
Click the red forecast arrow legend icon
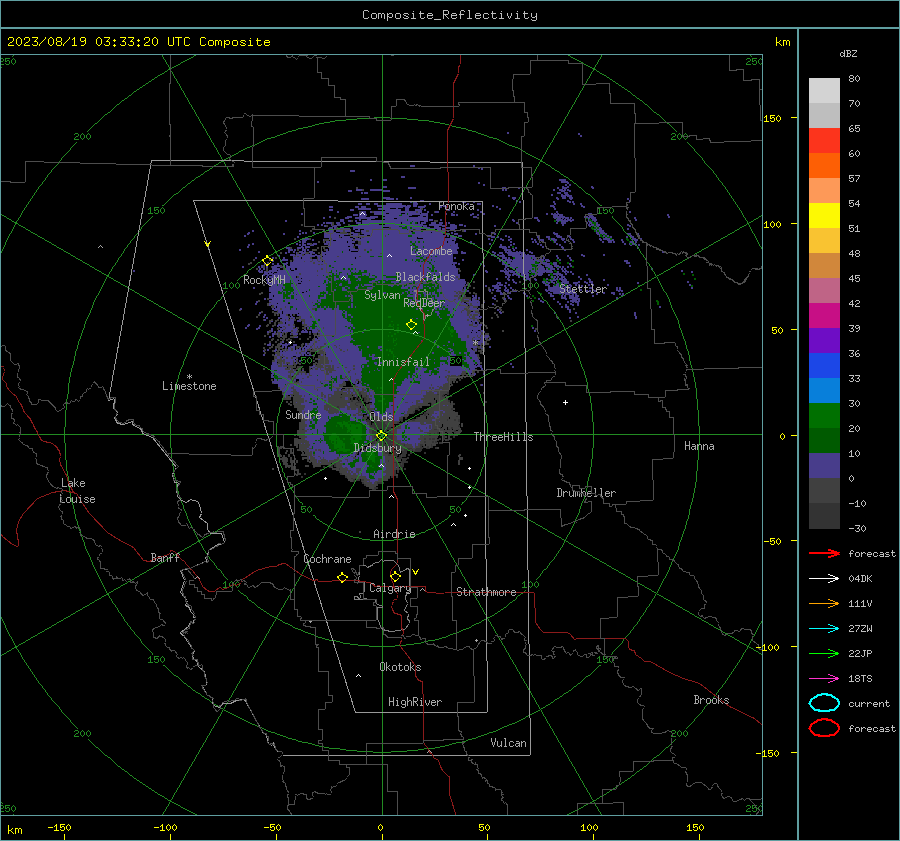point(824,553)
